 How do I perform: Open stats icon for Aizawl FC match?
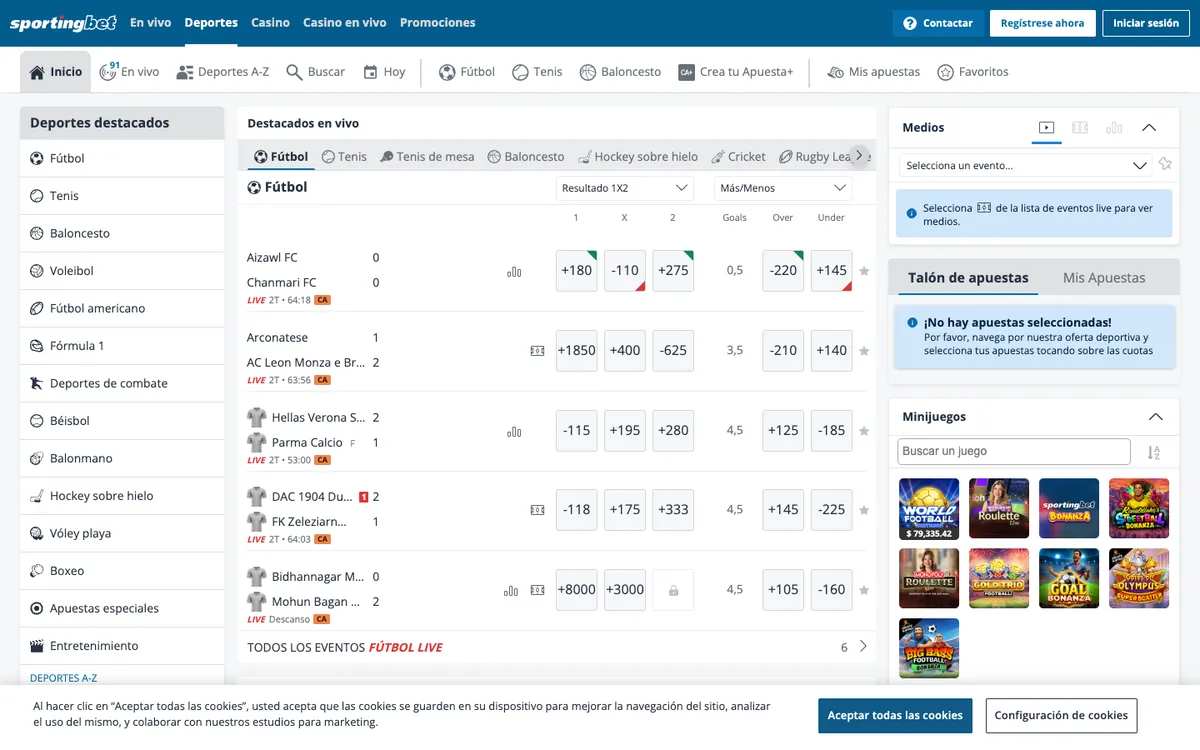(x=514, y=271)
